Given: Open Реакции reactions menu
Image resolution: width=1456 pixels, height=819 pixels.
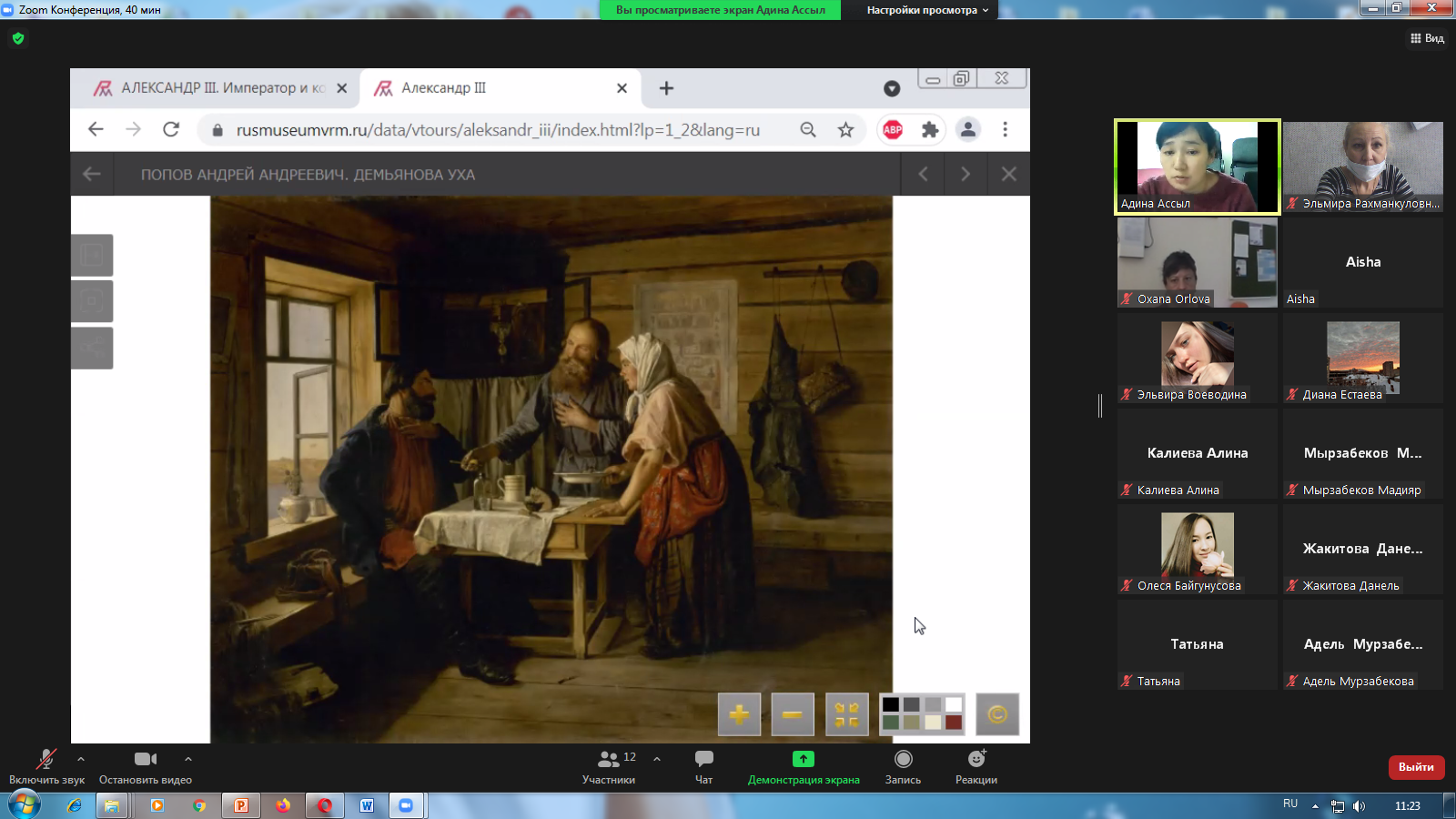Looking at the screenshot, I should pos(976,766).
